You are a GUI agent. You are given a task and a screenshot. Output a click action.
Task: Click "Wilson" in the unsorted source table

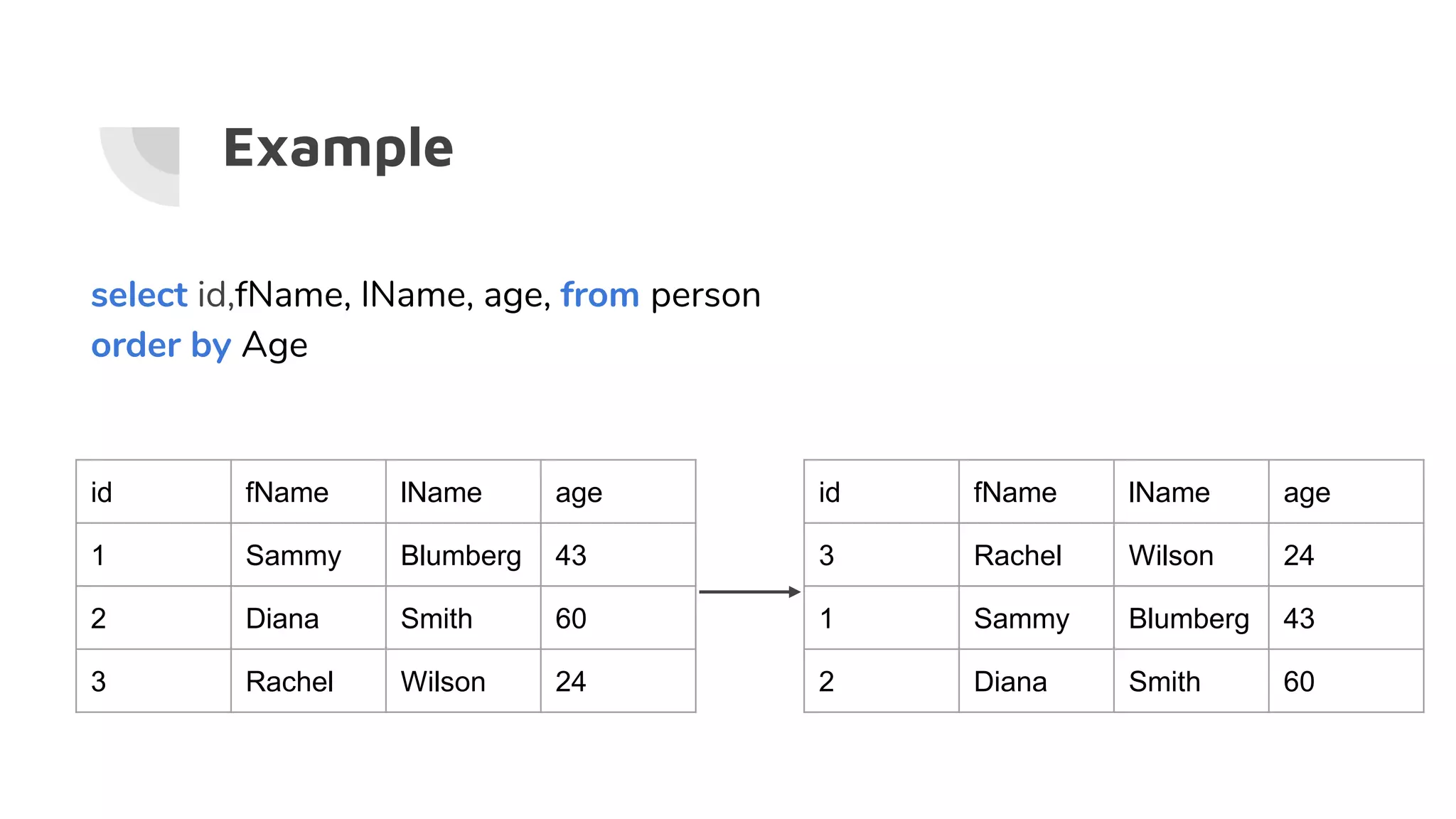pyautogui.click(x=443, y=682)
